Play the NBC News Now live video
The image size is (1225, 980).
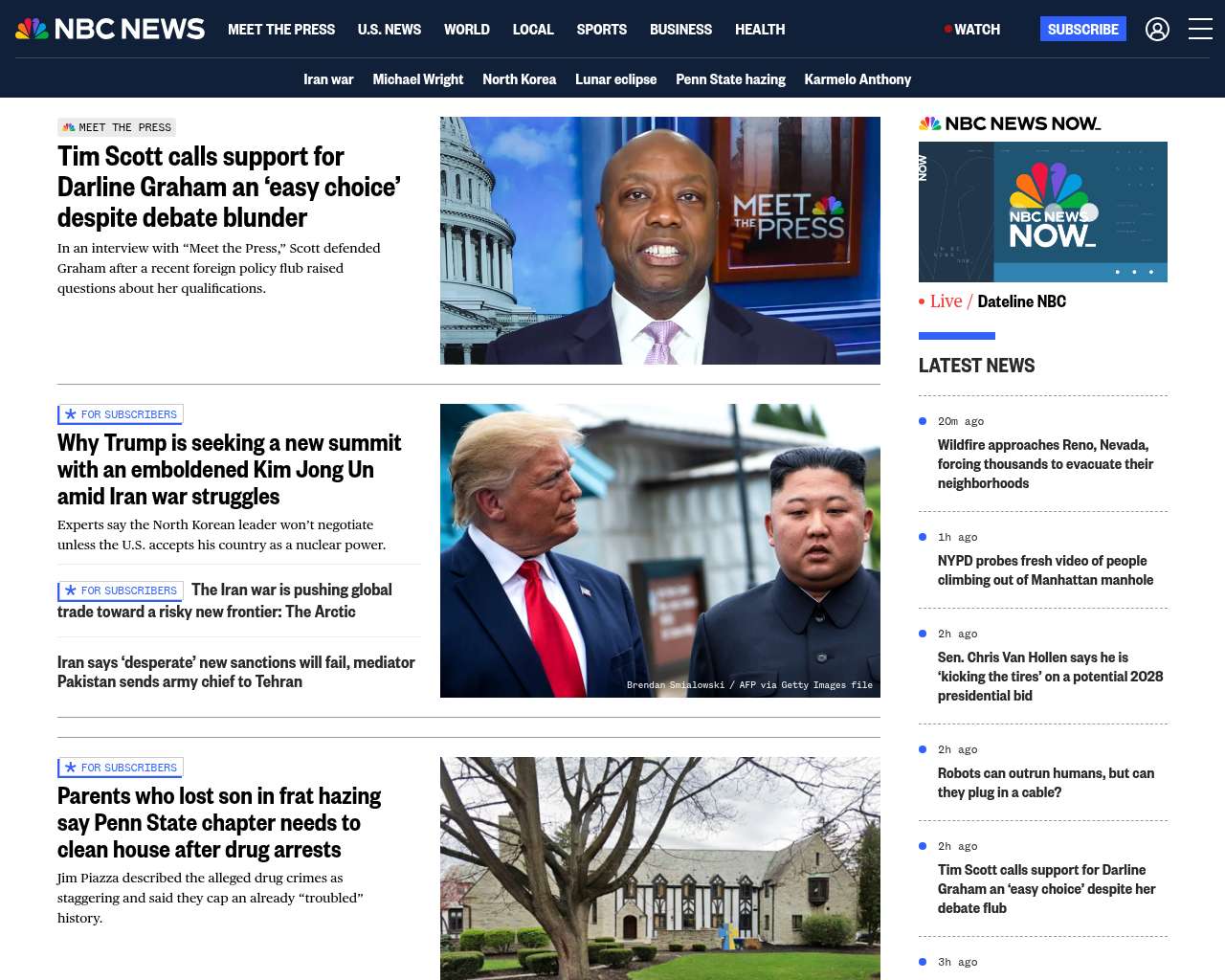(x=1043, y=212)
